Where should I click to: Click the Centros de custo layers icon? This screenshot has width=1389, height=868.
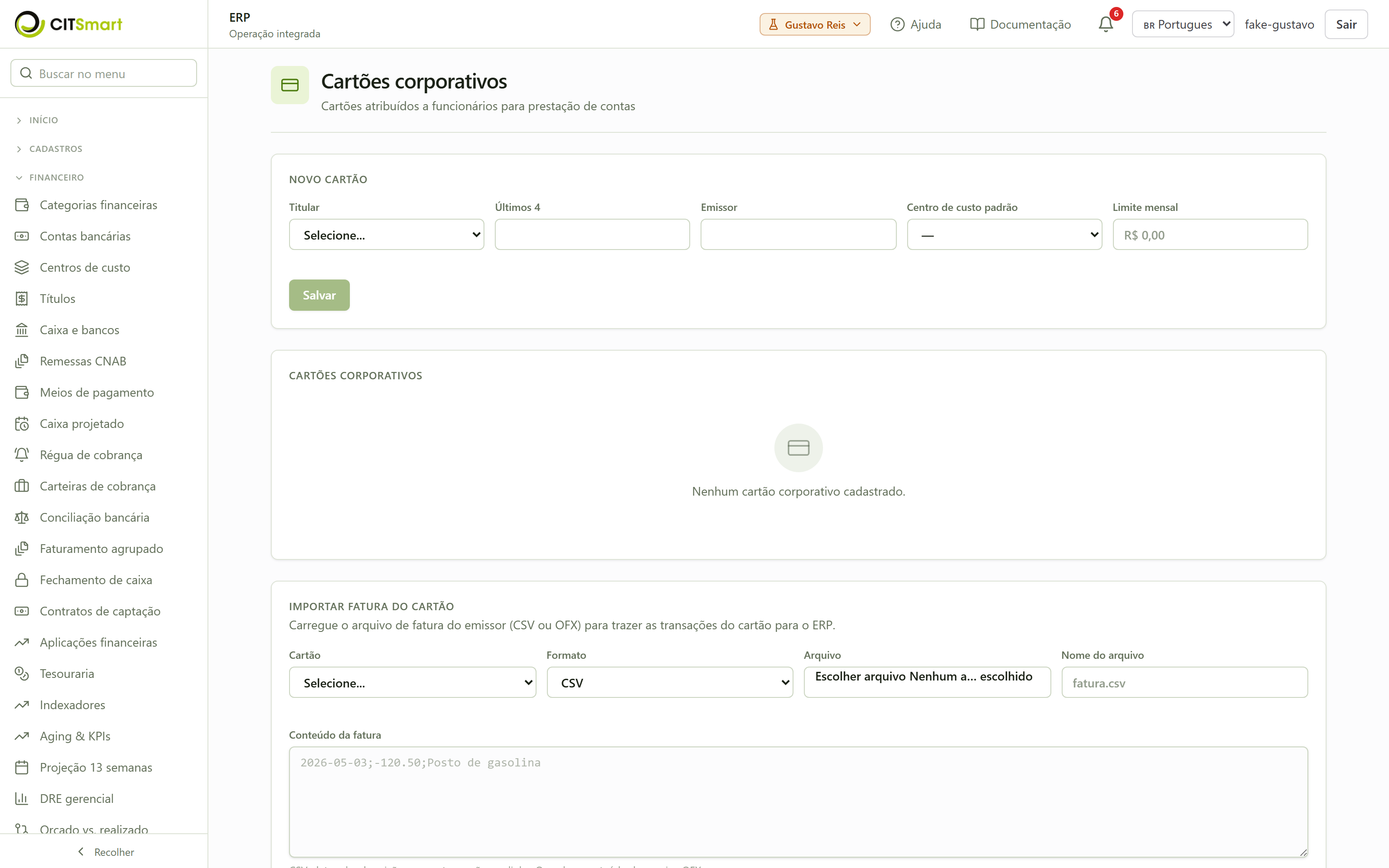[22, 267]
